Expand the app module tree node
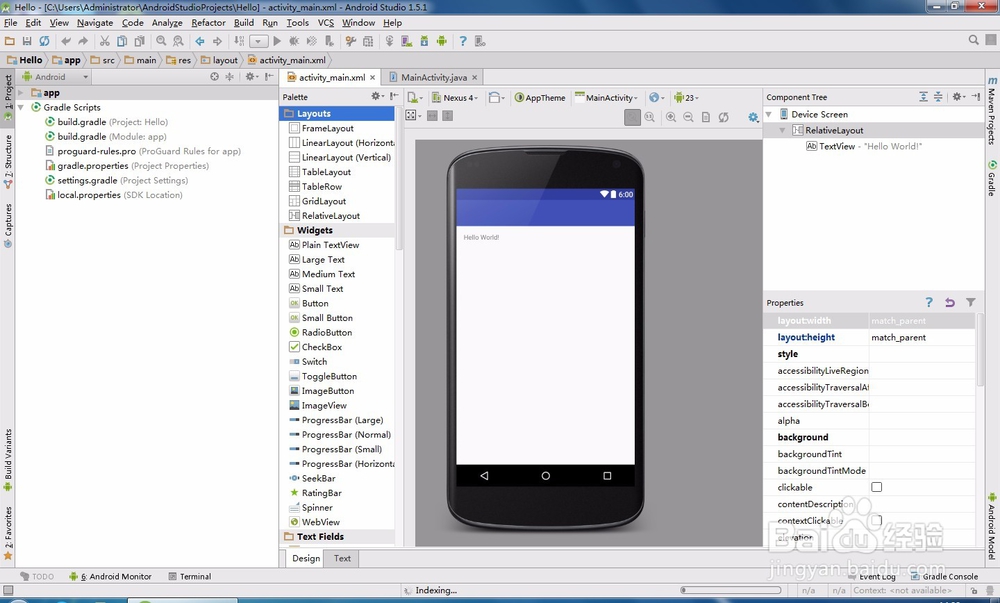Image resolution: width=1000 pixels, height=603 pixels. pyautogui.click(x=21, y=92)
